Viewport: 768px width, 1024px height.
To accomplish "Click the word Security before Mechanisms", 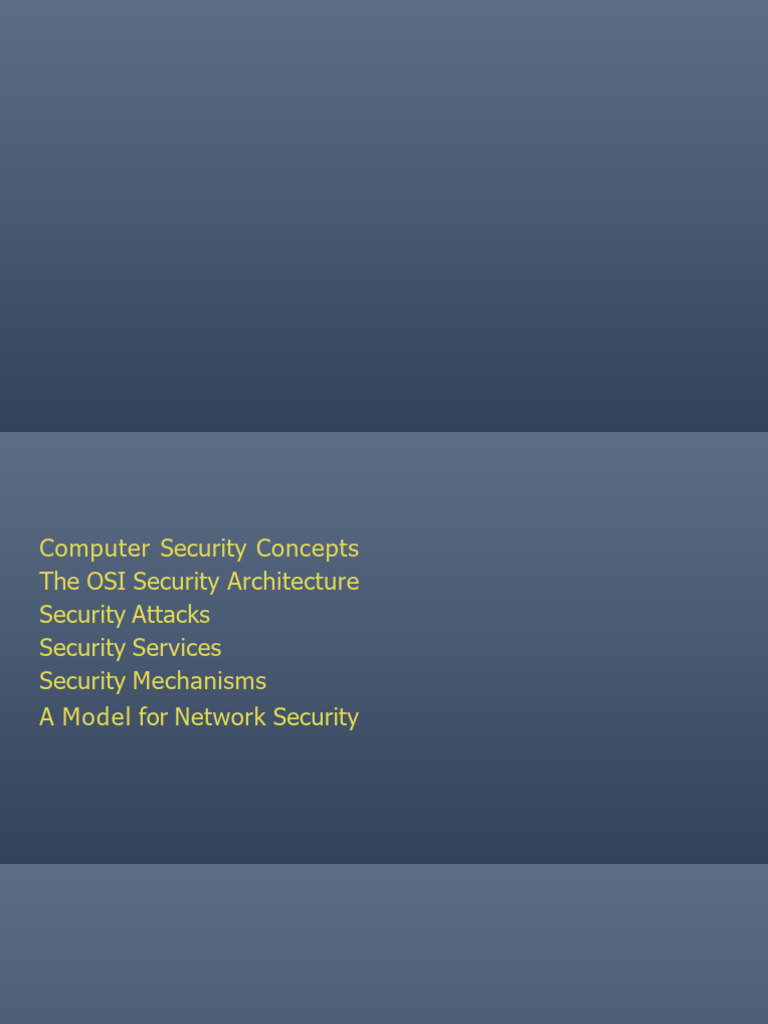I will pyautogui.click(x=83, y=681).
